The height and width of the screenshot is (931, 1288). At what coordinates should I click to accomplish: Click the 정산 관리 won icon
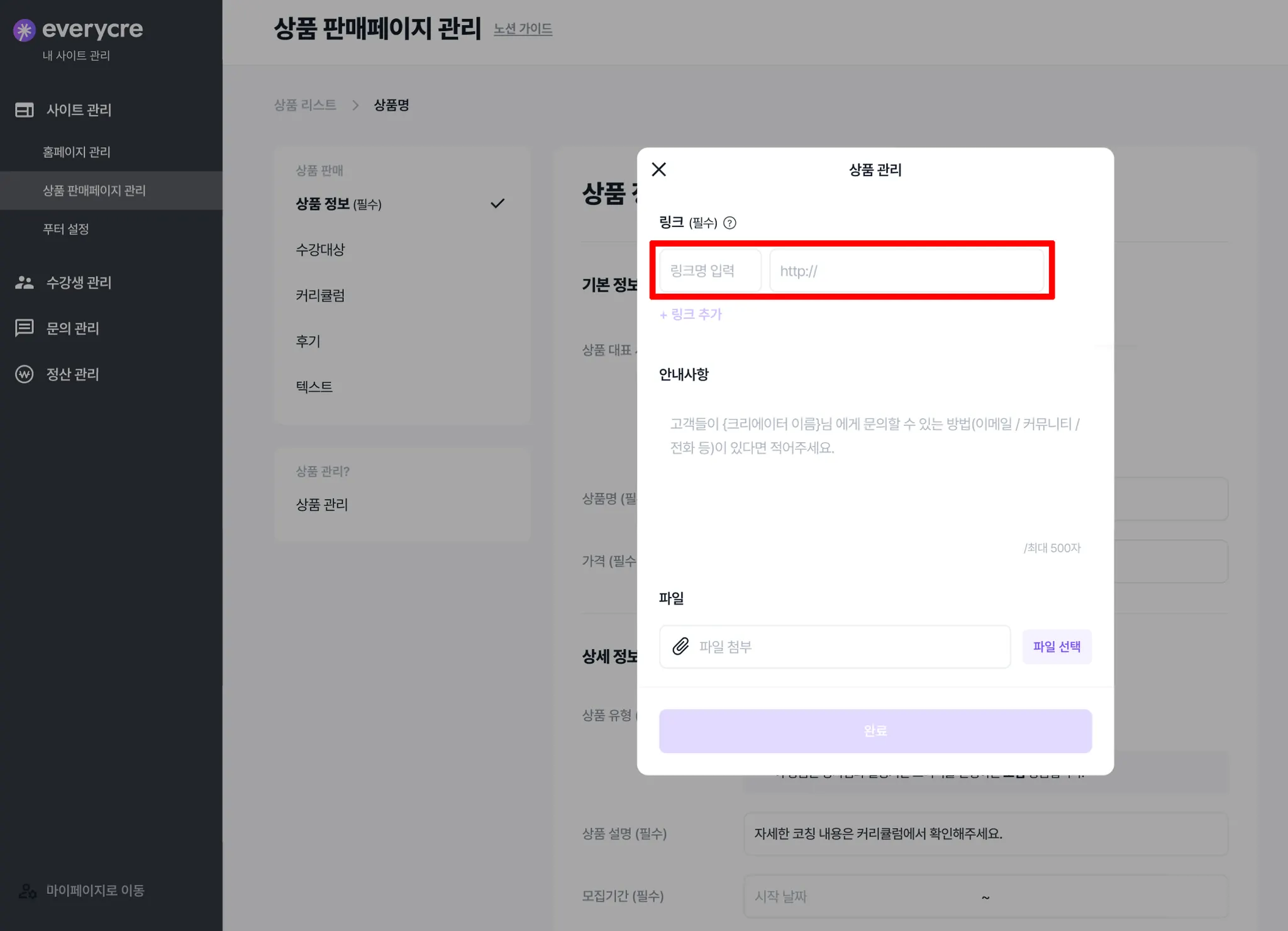point(25,374)
